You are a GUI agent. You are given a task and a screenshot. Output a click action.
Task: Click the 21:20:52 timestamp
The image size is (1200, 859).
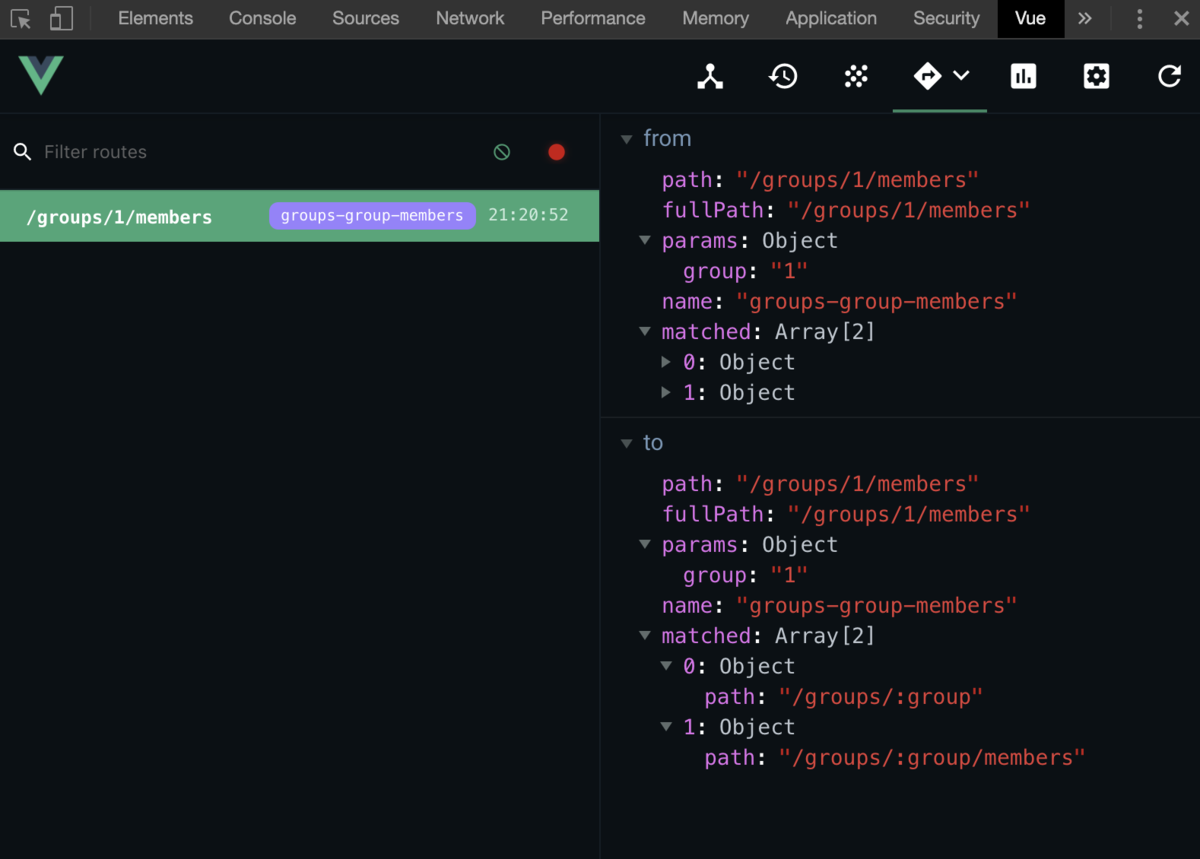coord(528,216)
